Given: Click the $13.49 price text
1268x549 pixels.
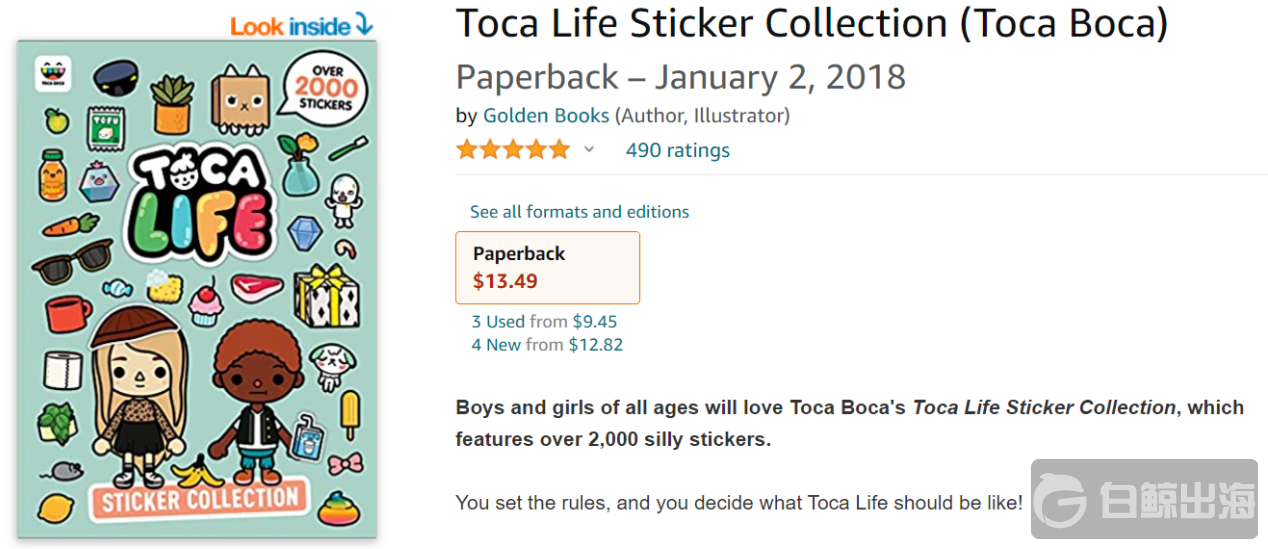Looking at the screenshot, I should (505, 281).
